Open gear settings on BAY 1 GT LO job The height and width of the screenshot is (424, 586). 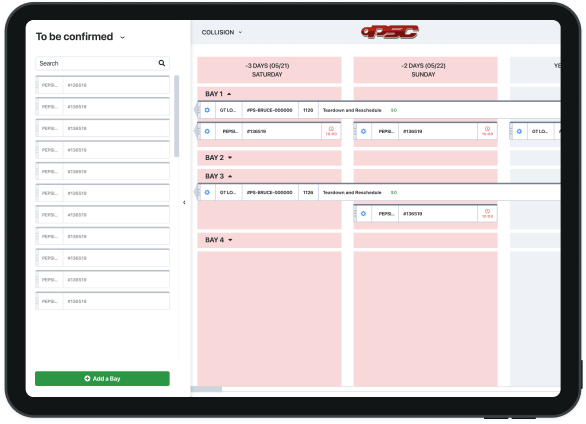tap(207, 110)
